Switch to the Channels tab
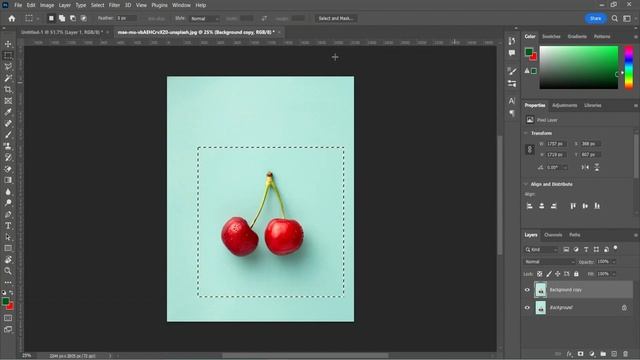The width and height of the screenshot is (640, 360). click(553, 235)
